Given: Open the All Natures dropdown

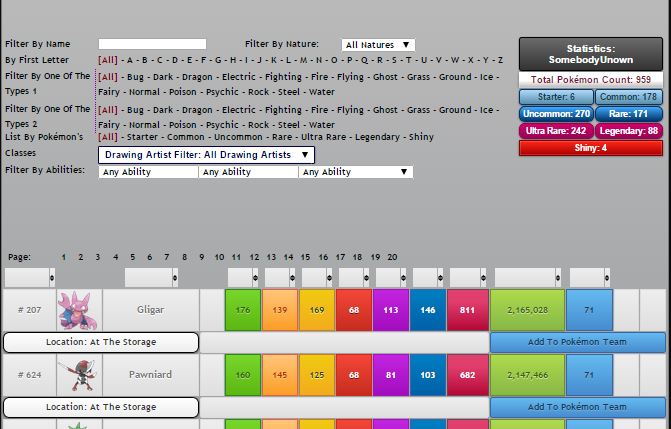Looking at the screenshot, I should pyautogui.click(x=378, y=45).
